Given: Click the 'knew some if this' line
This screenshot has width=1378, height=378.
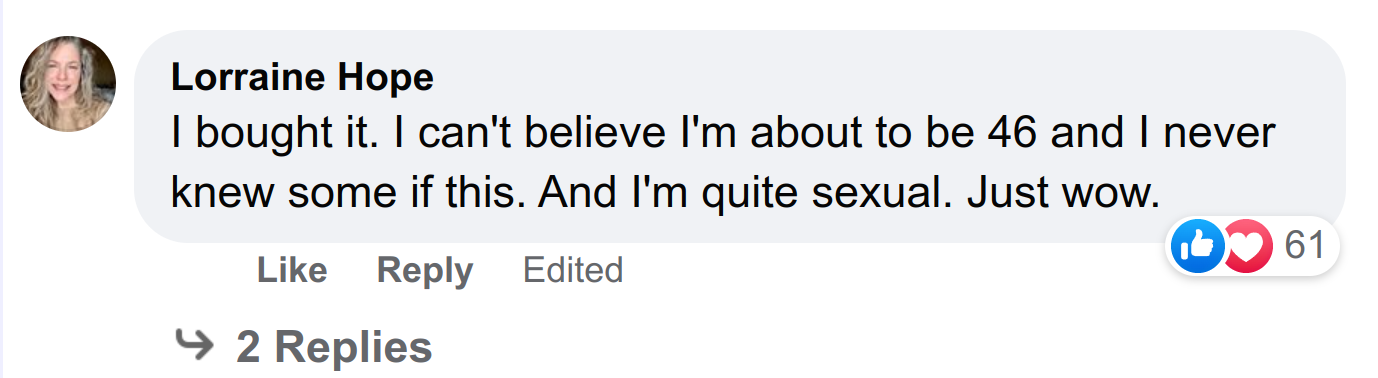Looking at the screenshot, I should 350,191.
